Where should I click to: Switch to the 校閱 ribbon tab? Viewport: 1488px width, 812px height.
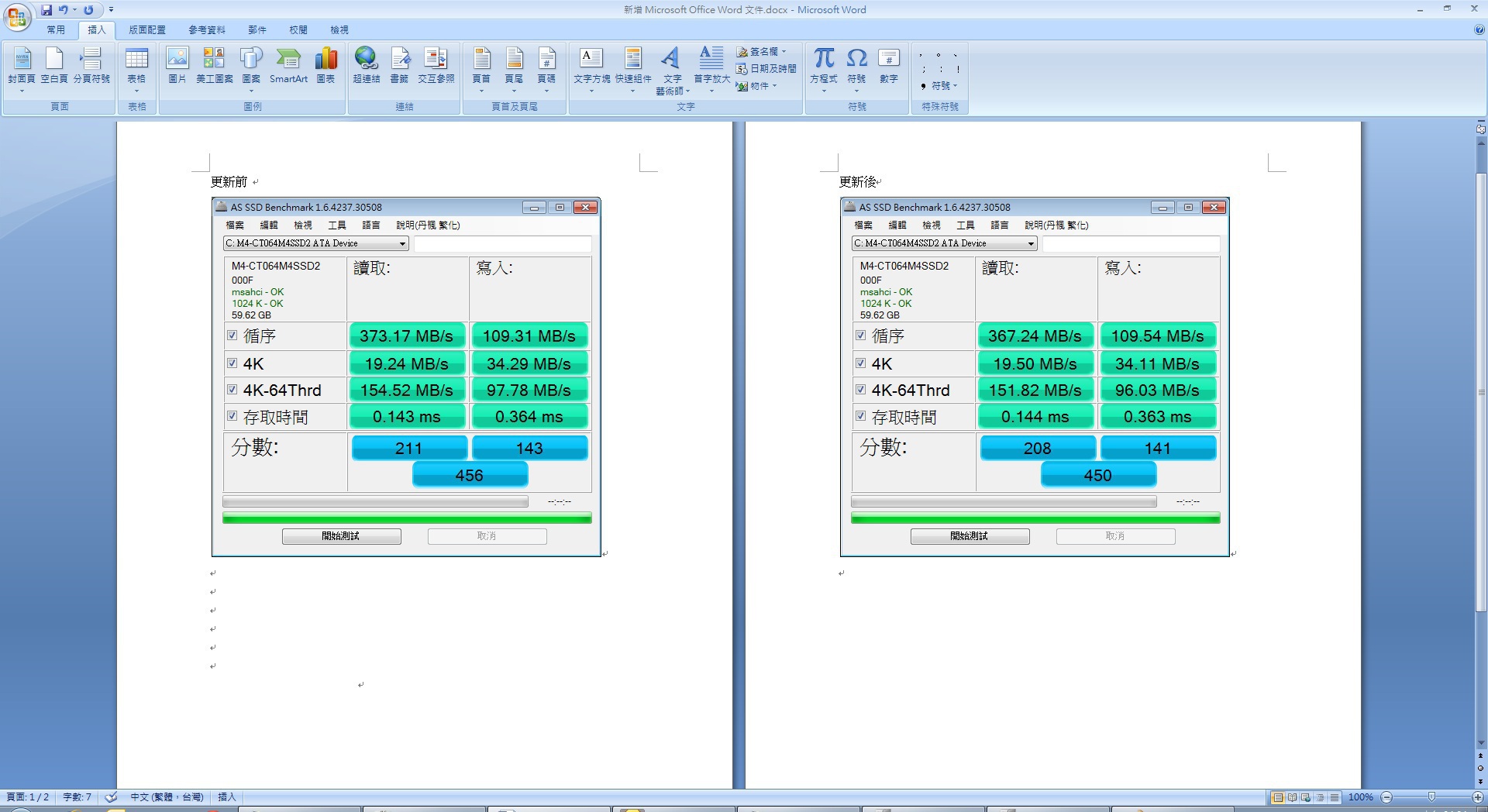pos(298,30)
